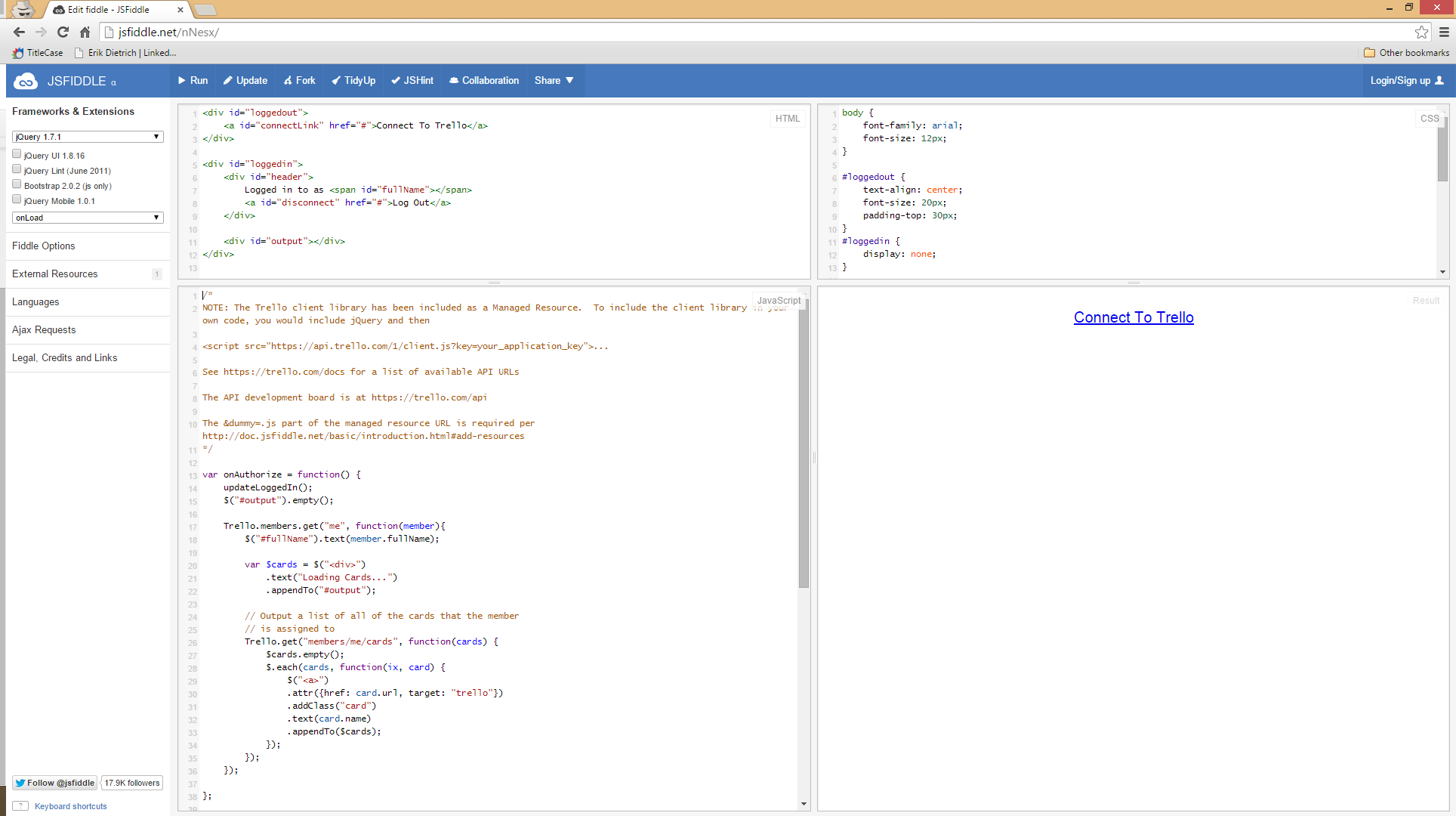The image size is (1456, 816).
Task: Reload the page with refresh icon
Action: (63, 32)
